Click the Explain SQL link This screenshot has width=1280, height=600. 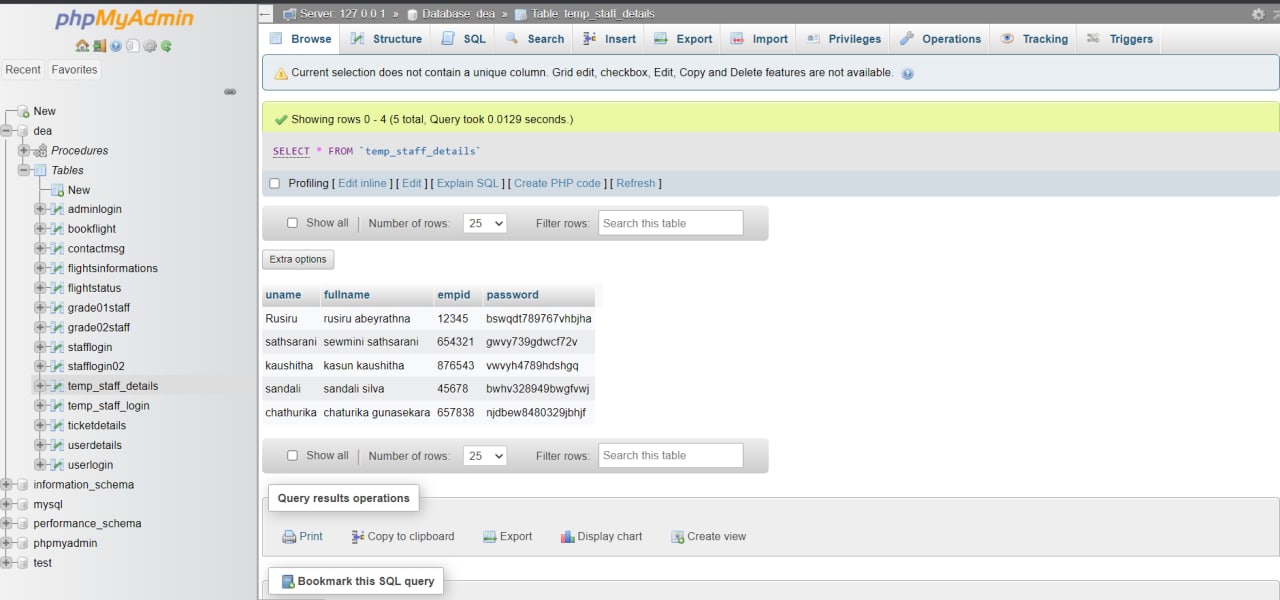(468, 184)
